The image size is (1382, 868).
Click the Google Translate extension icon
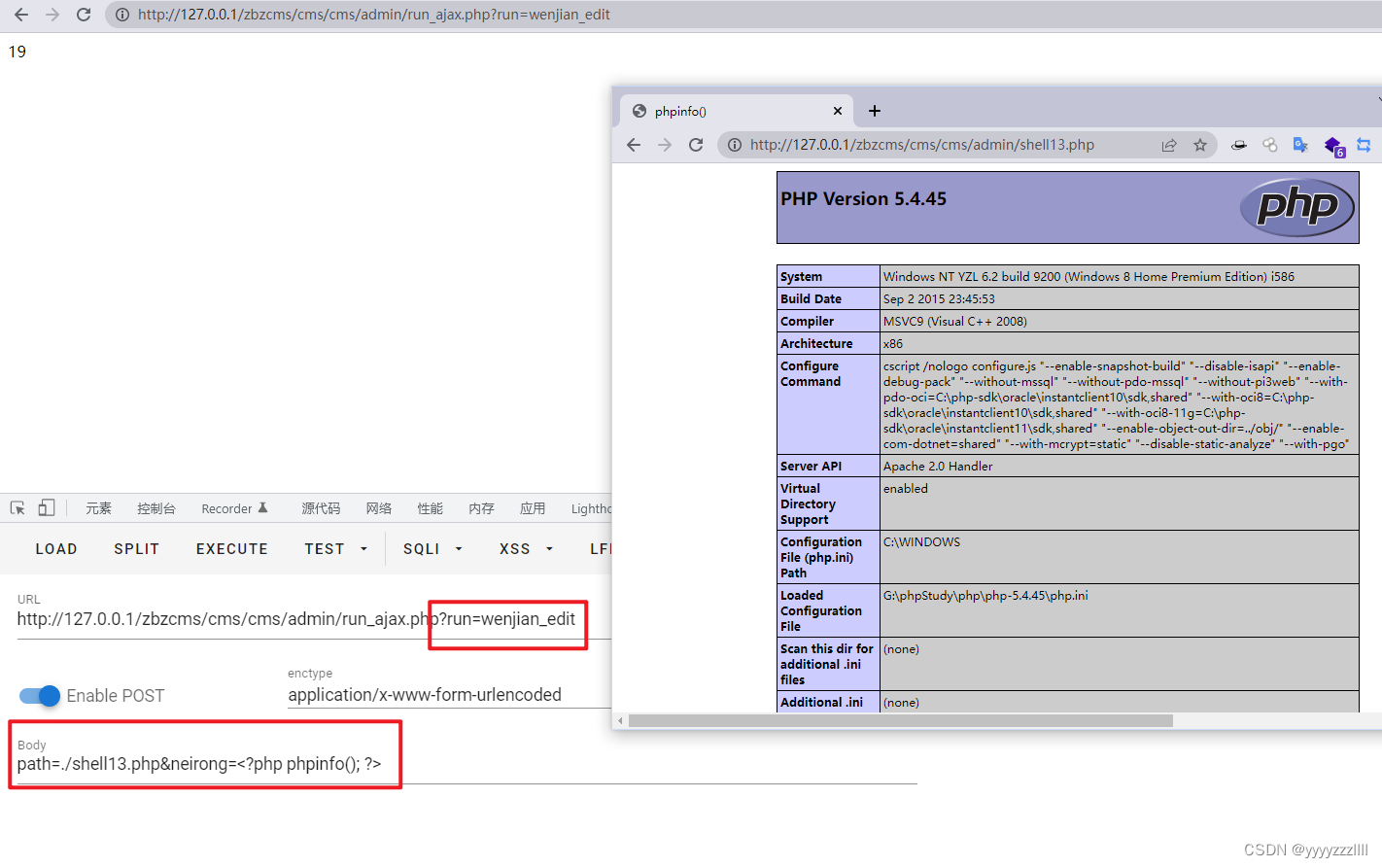coord(1301,145)
